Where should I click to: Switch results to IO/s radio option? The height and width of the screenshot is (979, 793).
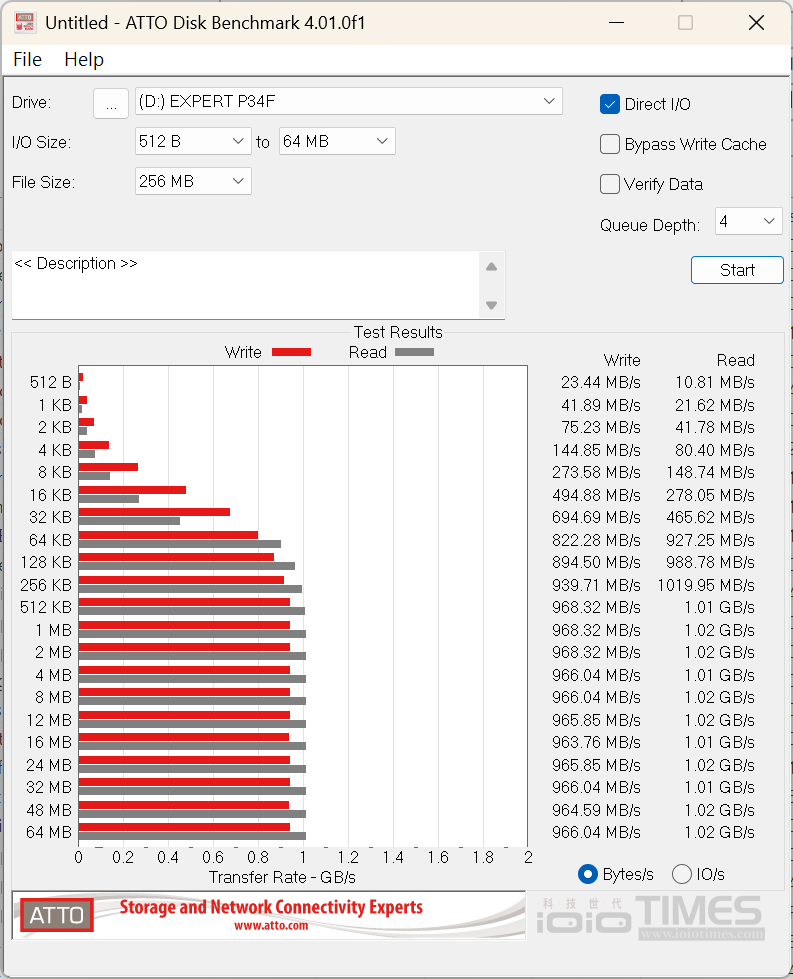click(682, 874)
